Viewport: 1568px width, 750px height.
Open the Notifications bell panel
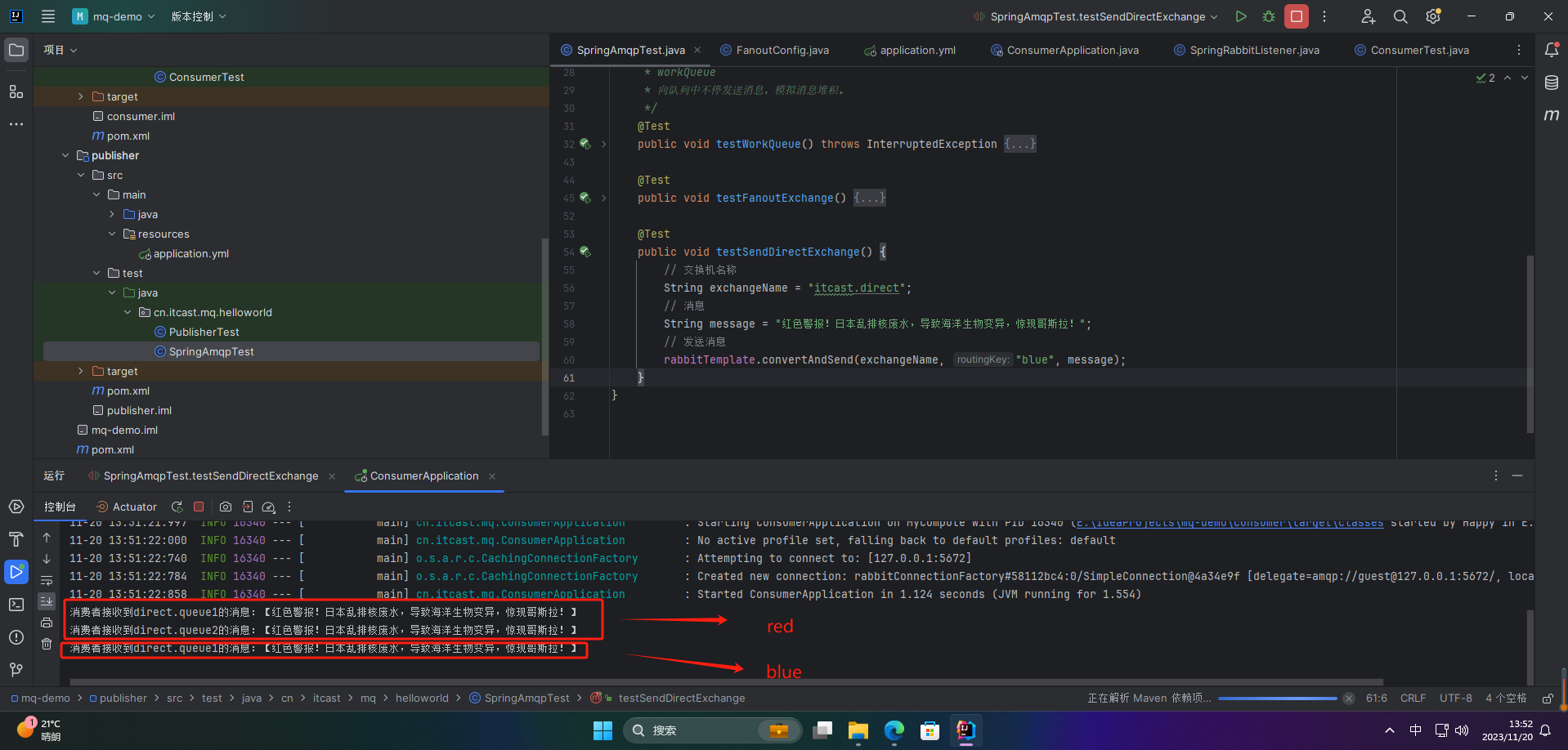click(x=1552, y=50)
